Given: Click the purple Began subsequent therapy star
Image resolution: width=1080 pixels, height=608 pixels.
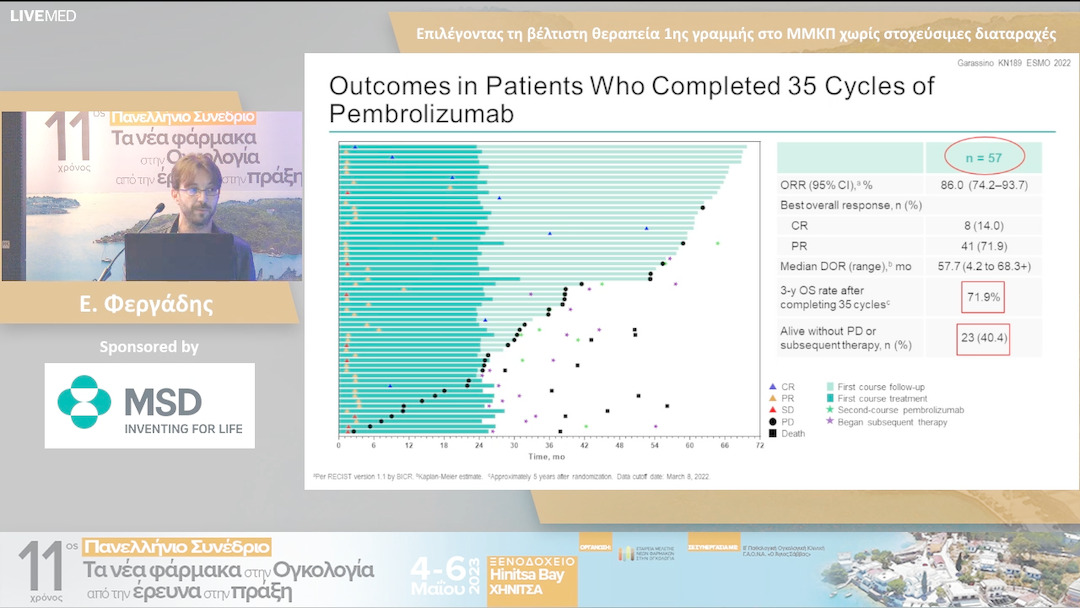Looking at the screenshot, I should click(x=832, y=422).
